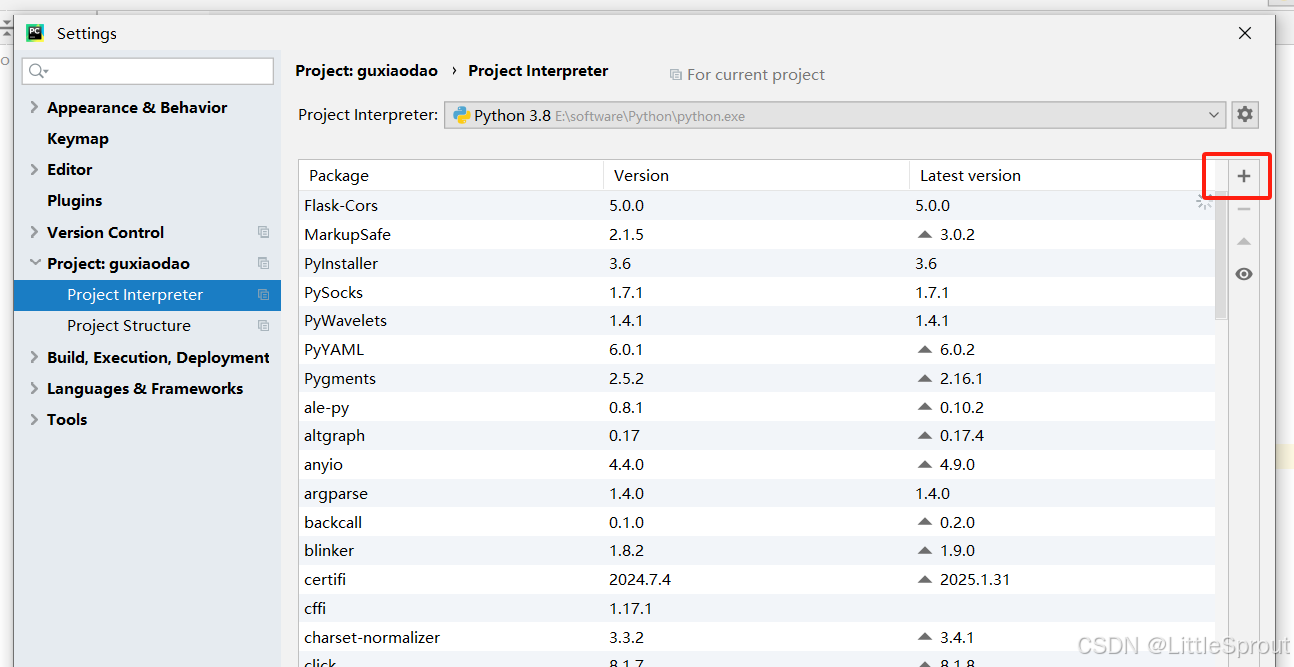Select Keymap in settings tree
This screenshot has width=1294, height=667.
[78, 139]
